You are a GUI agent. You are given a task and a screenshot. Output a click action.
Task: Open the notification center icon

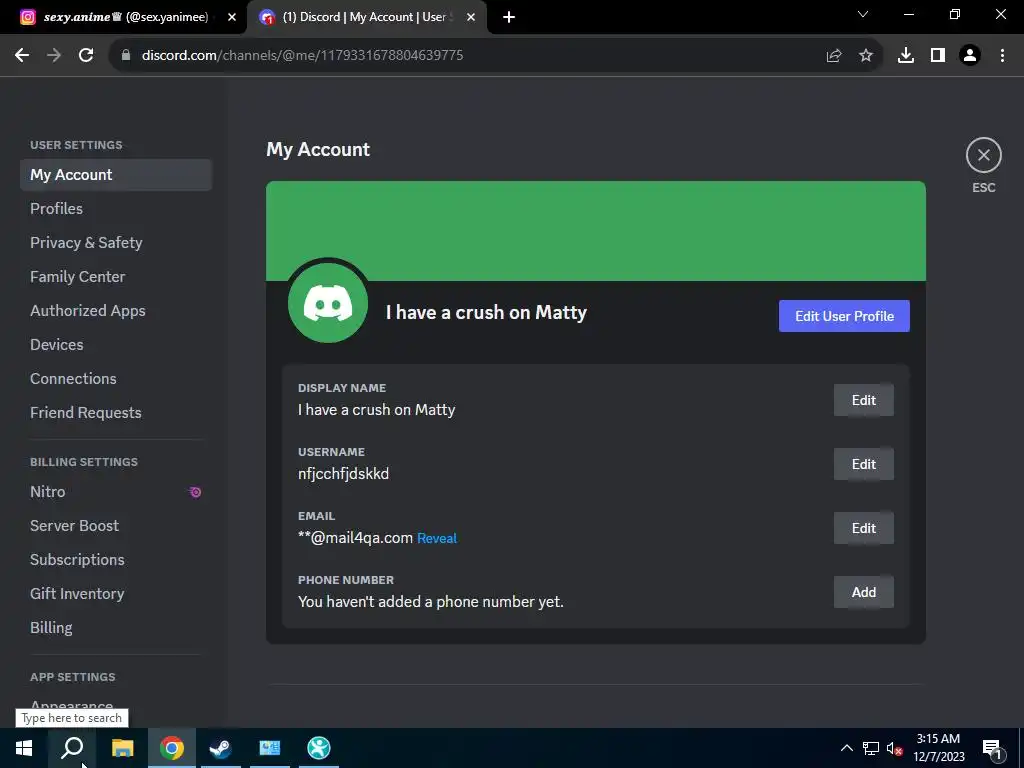tap(992, 748)
